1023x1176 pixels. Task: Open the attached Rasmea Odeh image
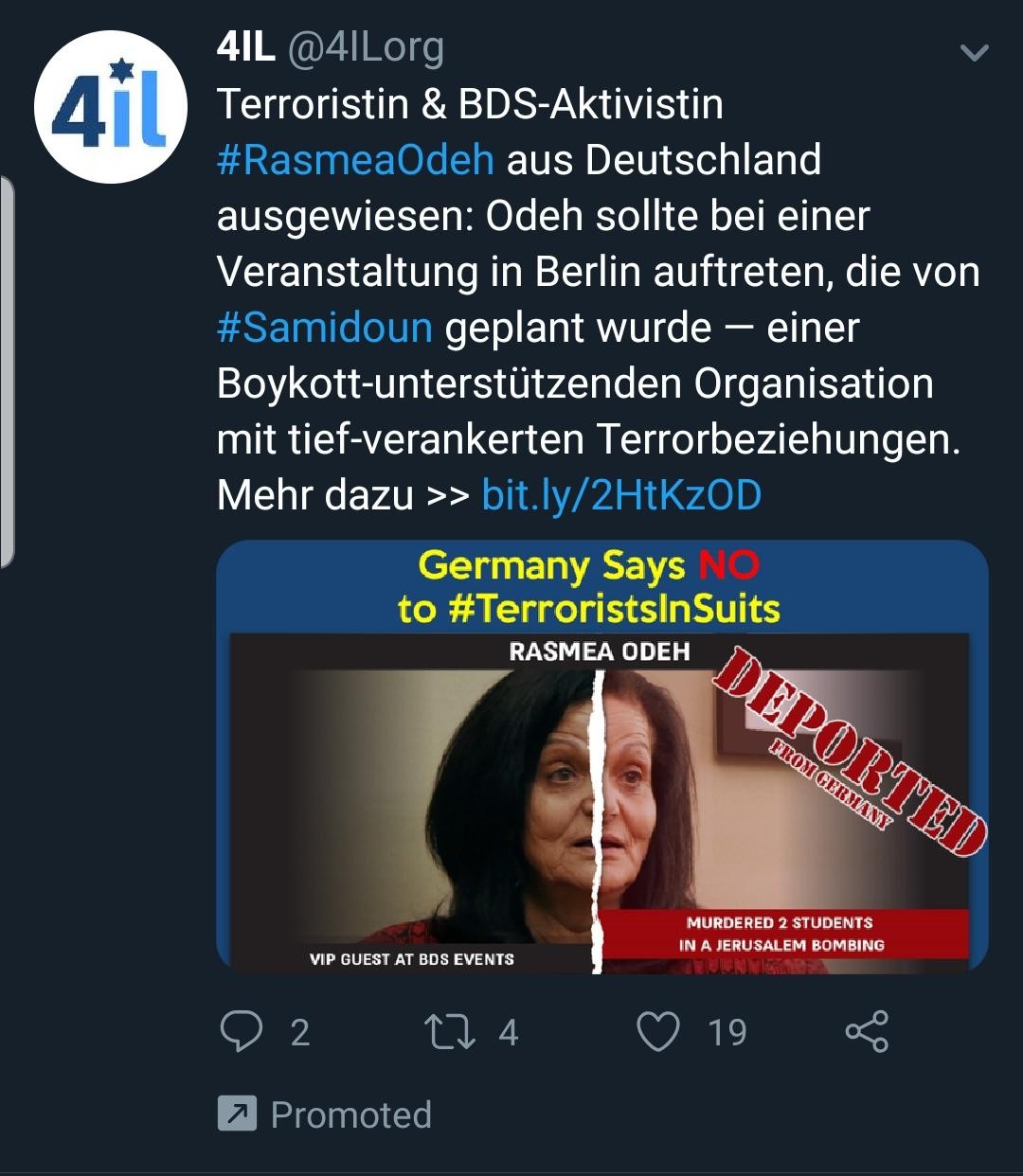pyautogui.click(x=602, y=757)
